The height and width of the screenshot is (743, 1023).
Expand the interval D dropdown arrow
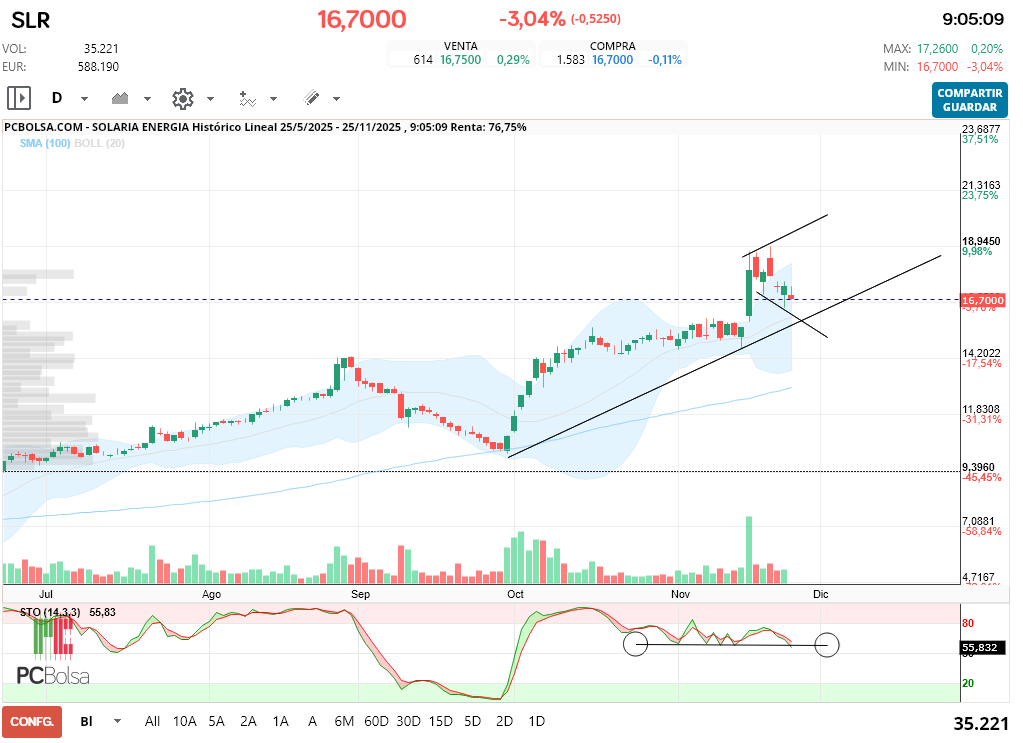(84, 99)
